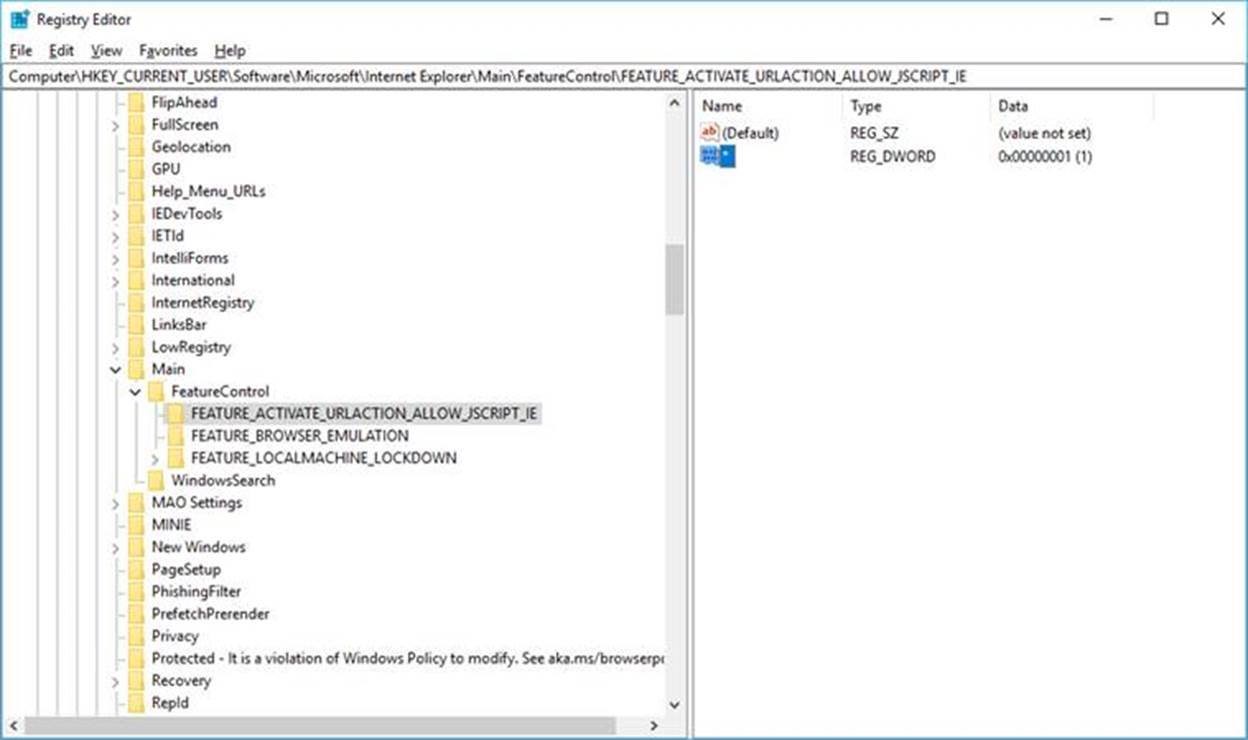
Task: Click the (value not set) data cell
Action: click(1044, 133)
